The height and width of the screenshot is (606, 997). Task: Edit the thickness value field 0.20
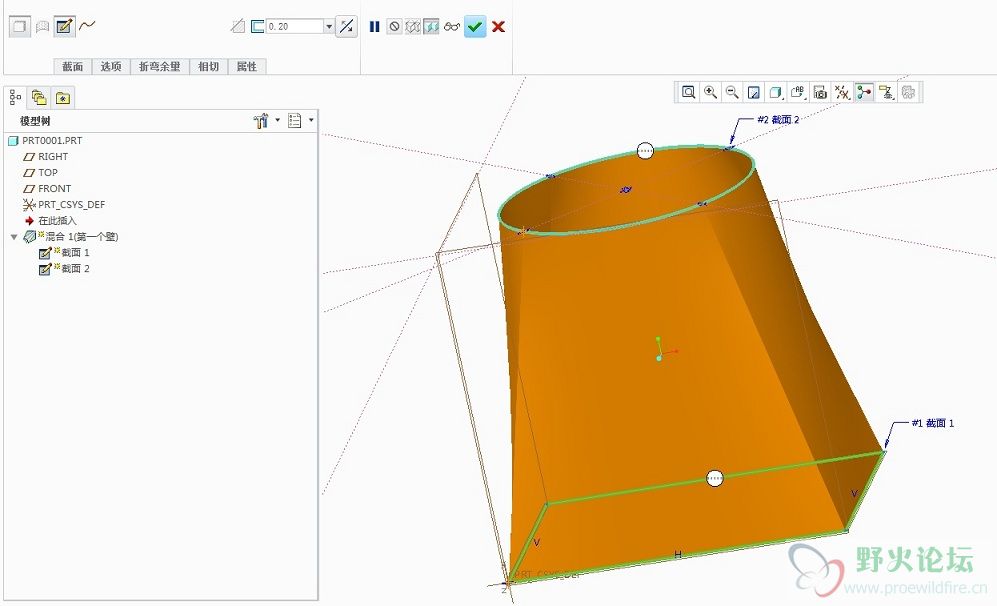pyautogui.click(x=295, y=26)
